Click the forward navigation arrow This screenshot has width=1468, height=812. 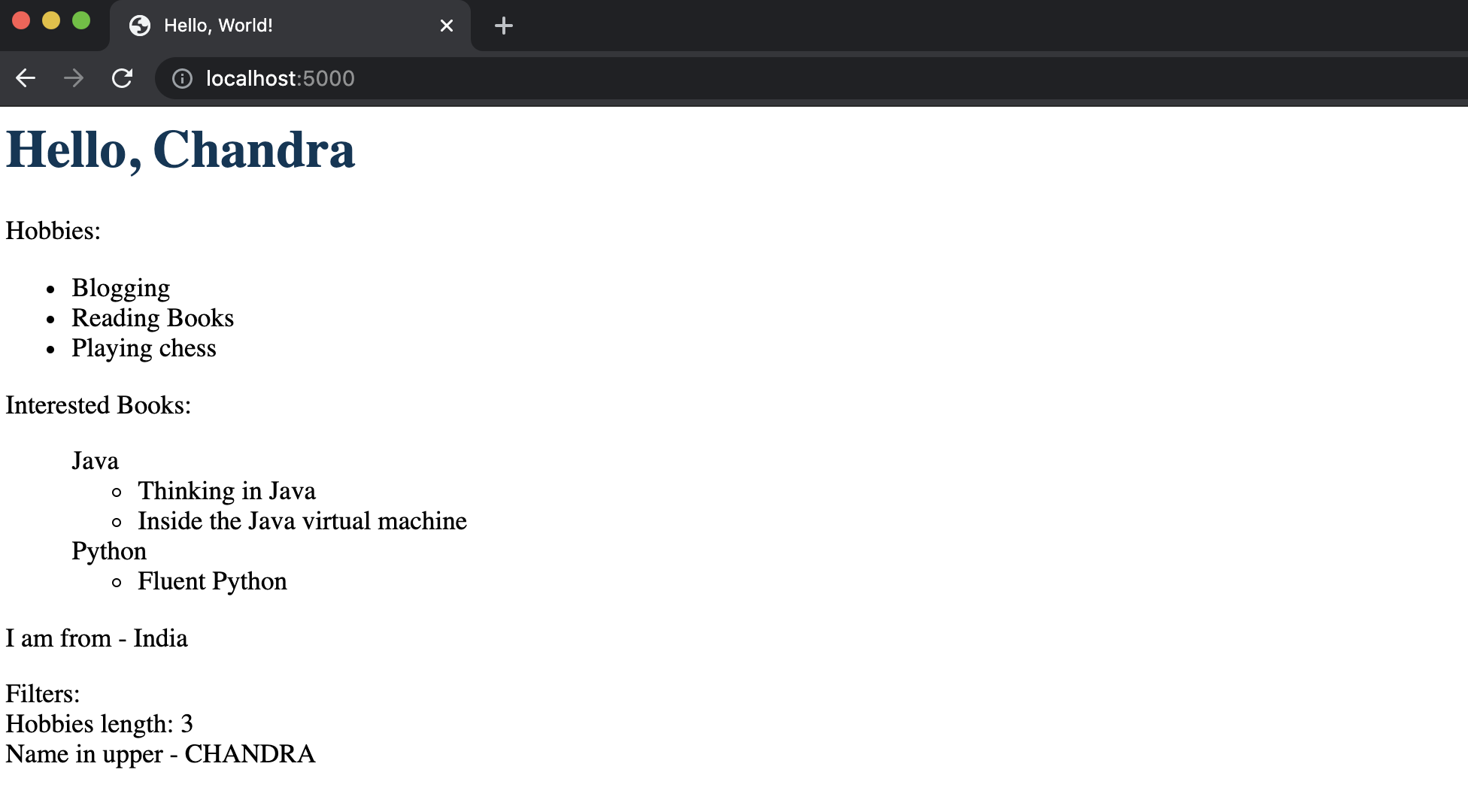74,78
